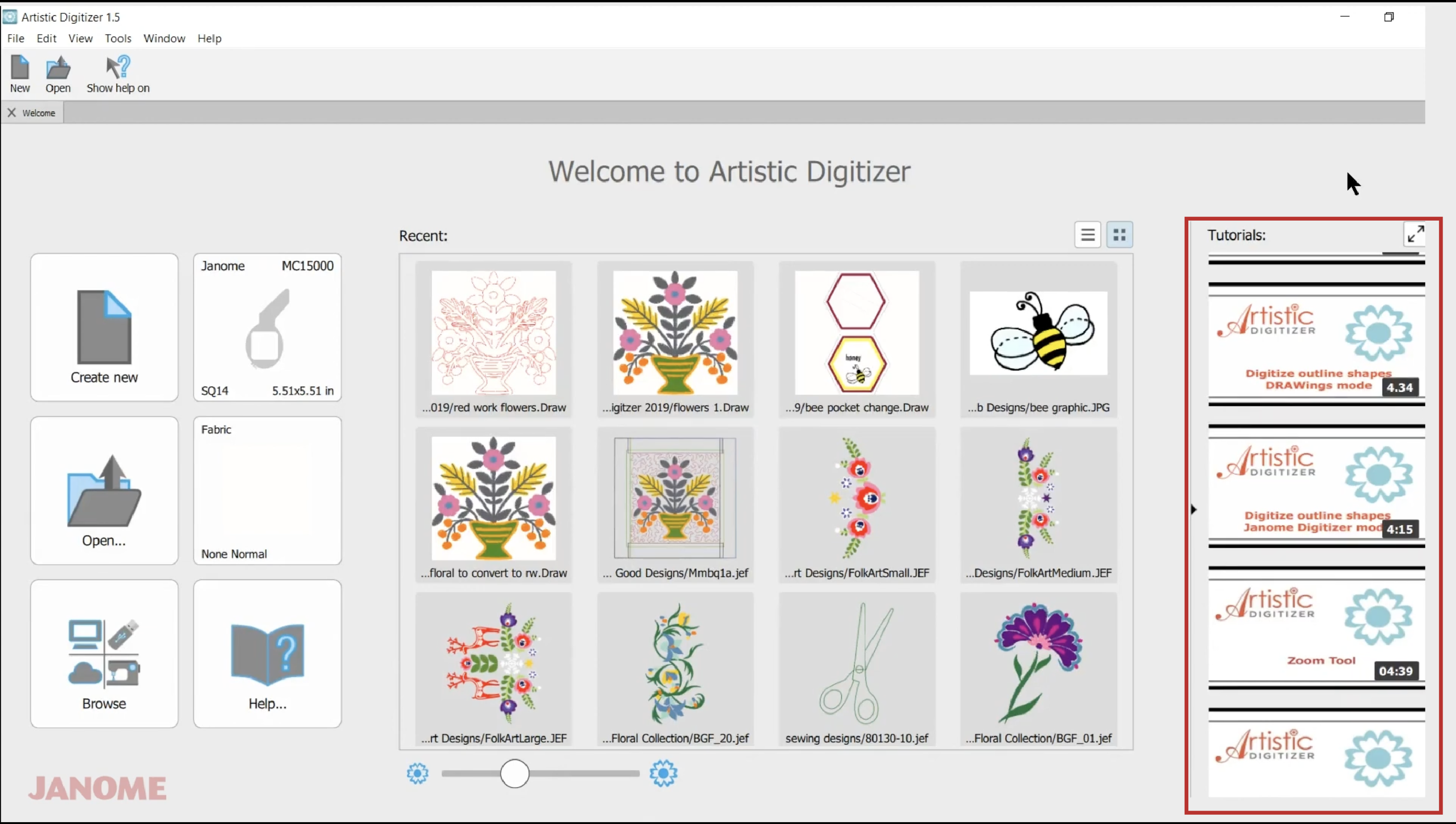The image size is (1456, 824).
Task: Click the Create new tile
Action: (104, 327)
